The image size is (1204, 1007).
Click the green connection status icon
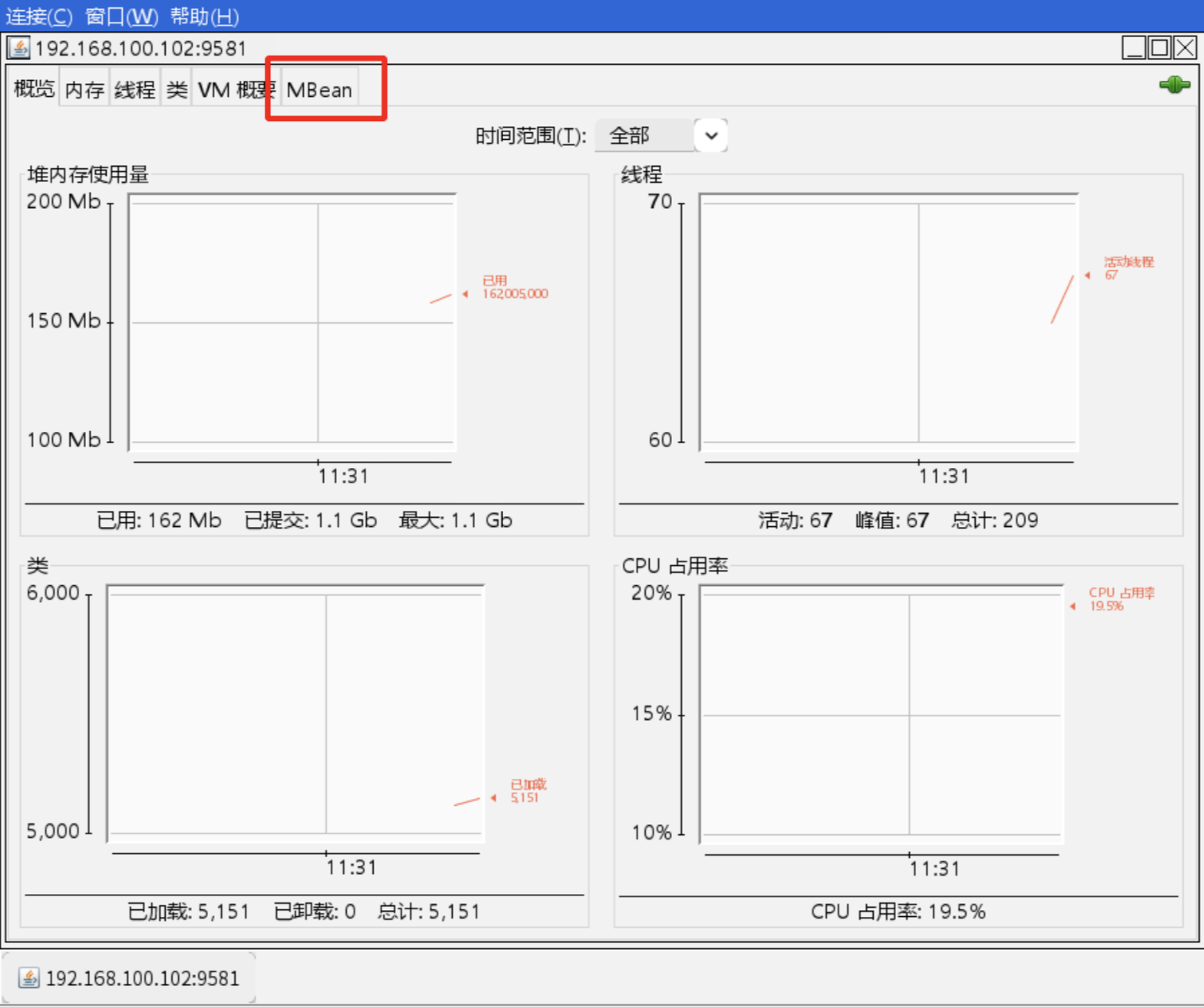click(1174, 84)
